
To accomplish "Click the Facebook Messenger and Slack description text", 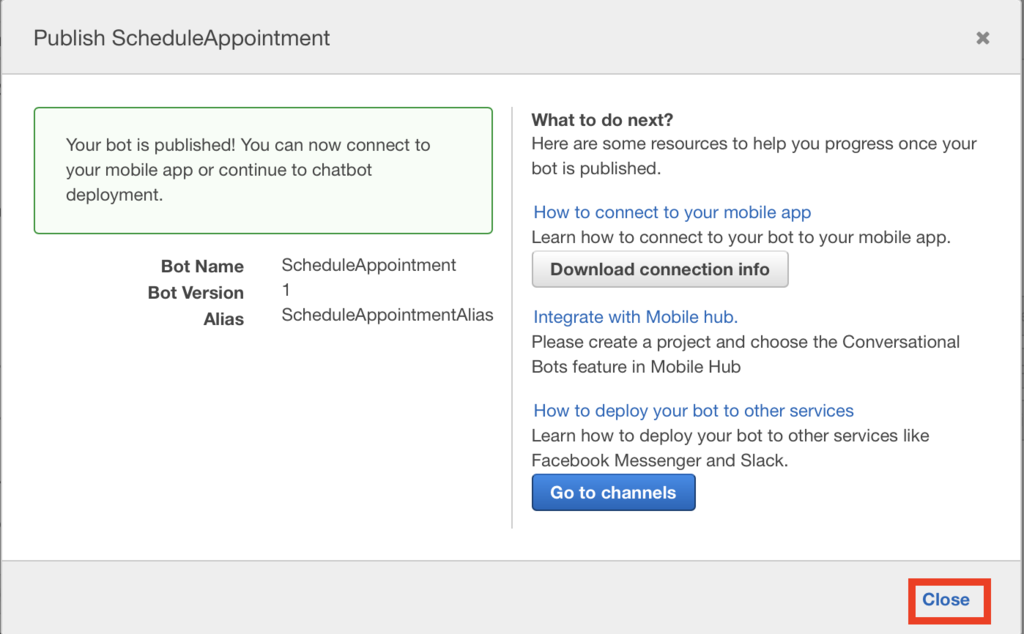I will pos(730,448).
